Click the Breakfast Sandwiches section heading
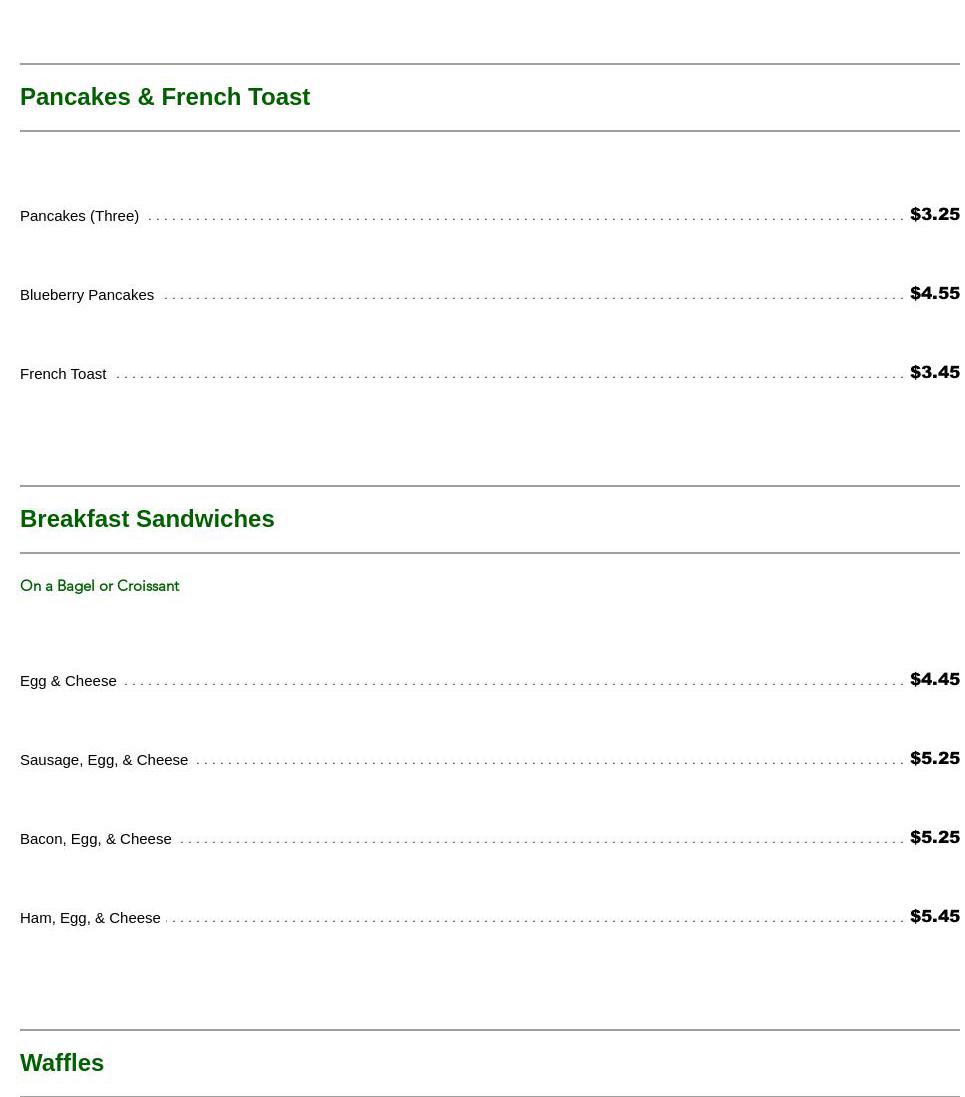The image size is (965, 1097). [x=147, y=519]
